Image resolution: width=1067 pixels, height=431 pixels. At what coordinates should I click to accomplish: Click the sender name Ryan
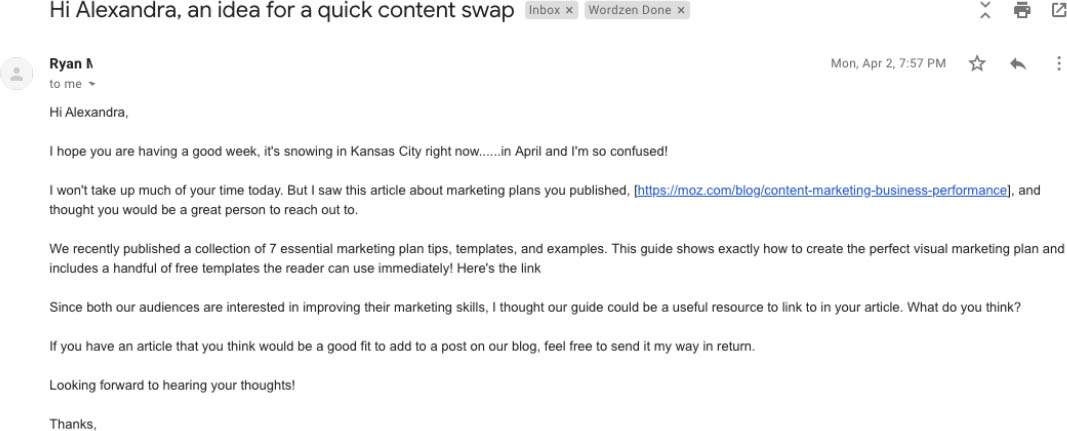(x=71, y=64)
